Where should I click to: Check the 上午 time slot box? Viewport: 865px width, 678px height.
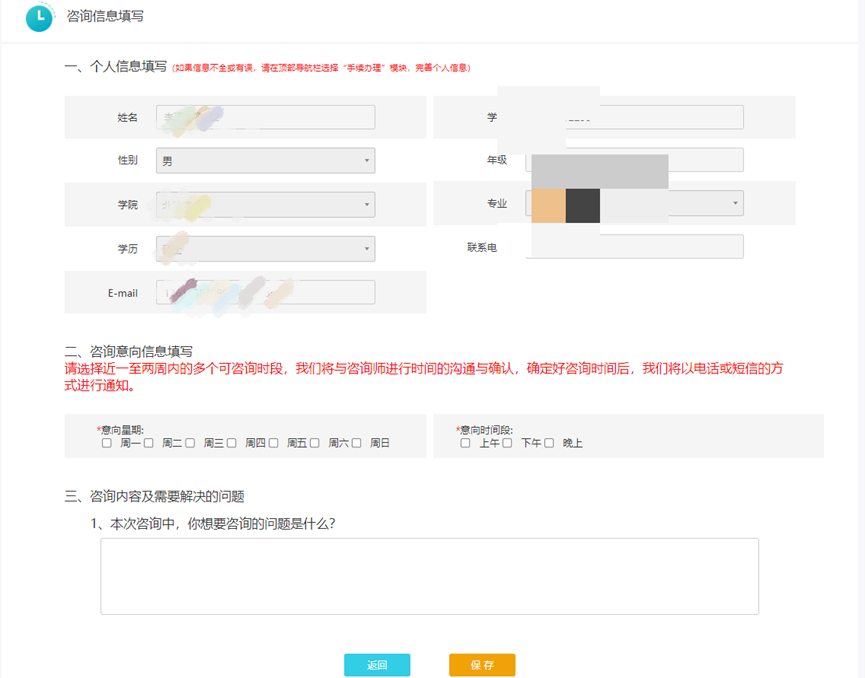(466, 443)
